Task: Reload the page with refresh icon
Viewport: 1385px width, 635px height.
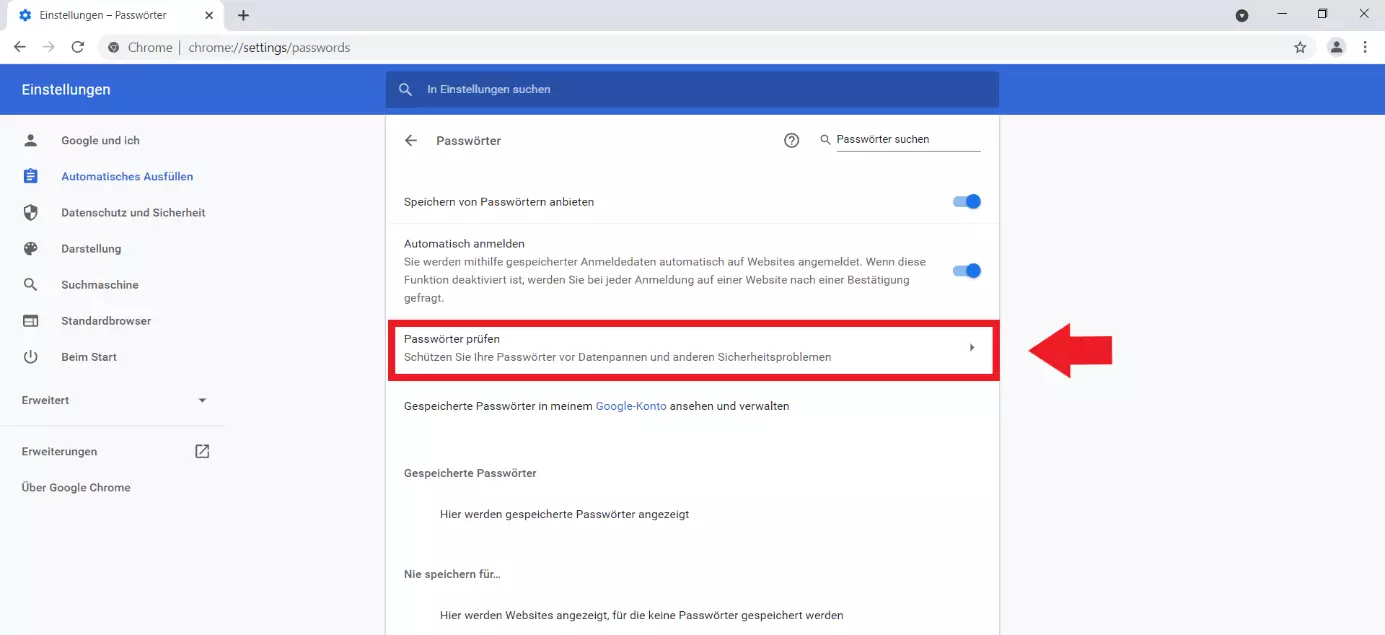Action: [78, 47]
